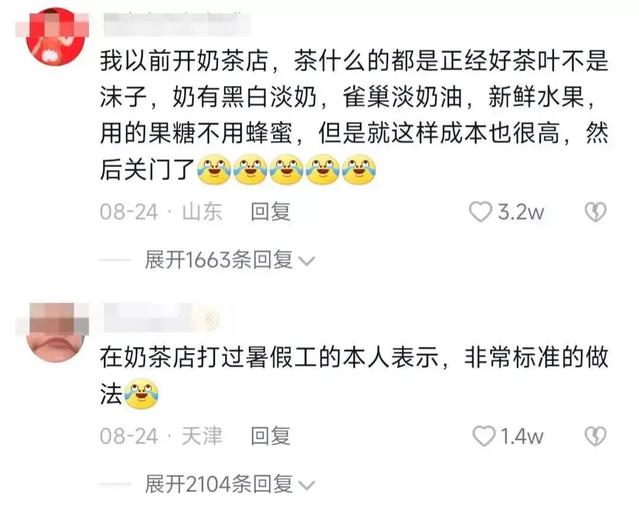Tap the 3.2w like count
Viewport: 640px width, 507px height.
coord(521,212)
